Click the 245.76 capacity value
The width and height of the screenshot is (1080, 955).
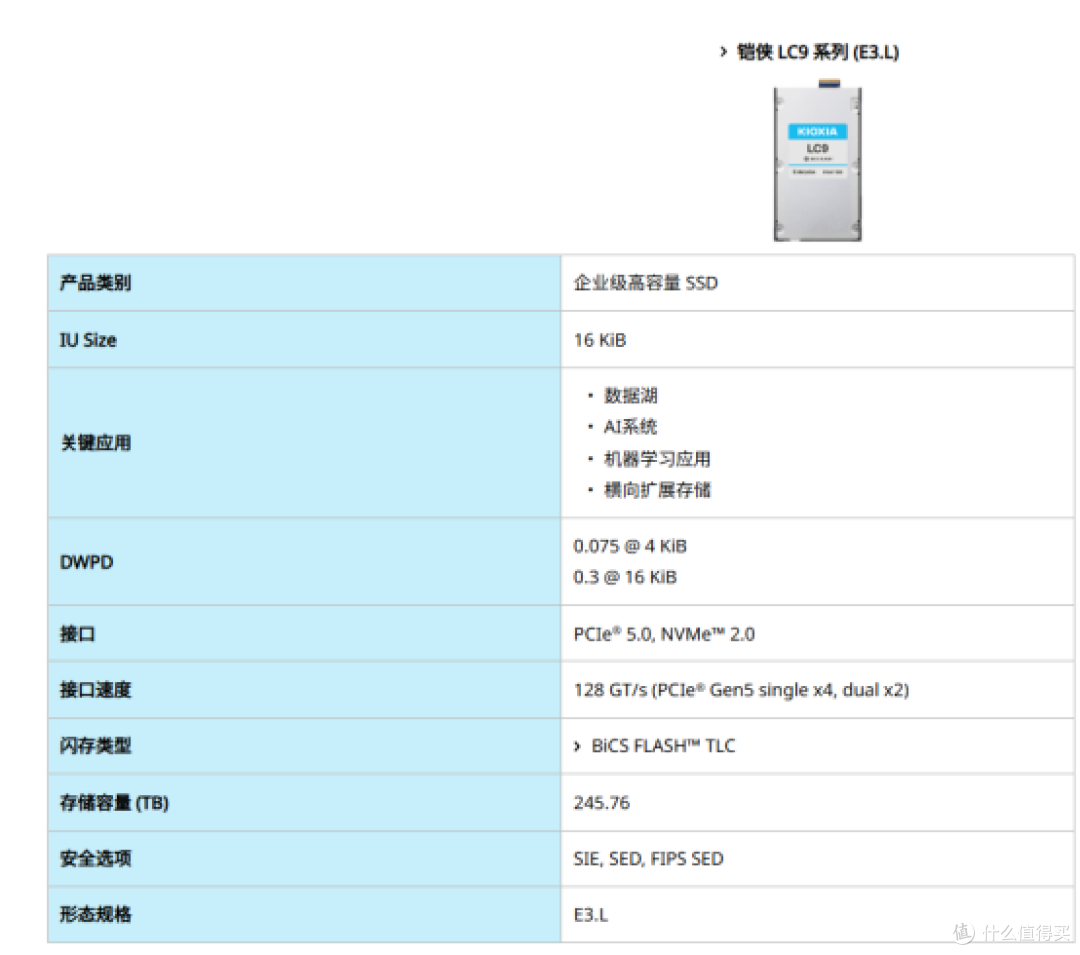[x=601, y=803]
